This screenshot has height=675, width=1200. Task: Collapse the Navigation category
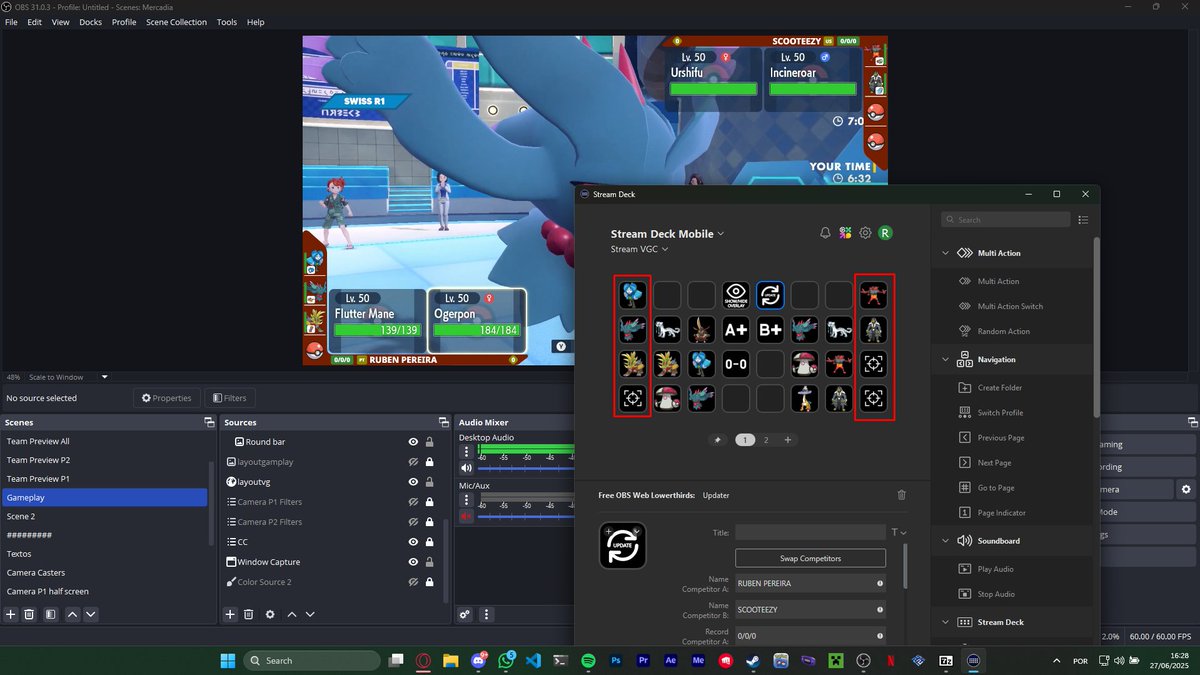[x=946, y=360]
